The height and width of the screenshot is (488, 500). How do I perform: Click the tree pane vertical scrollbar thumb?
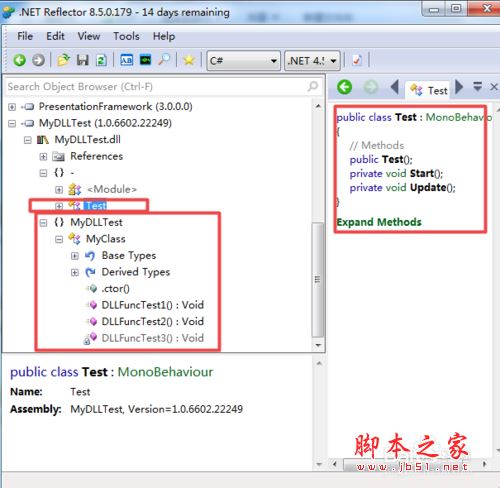tap(318, 279)
